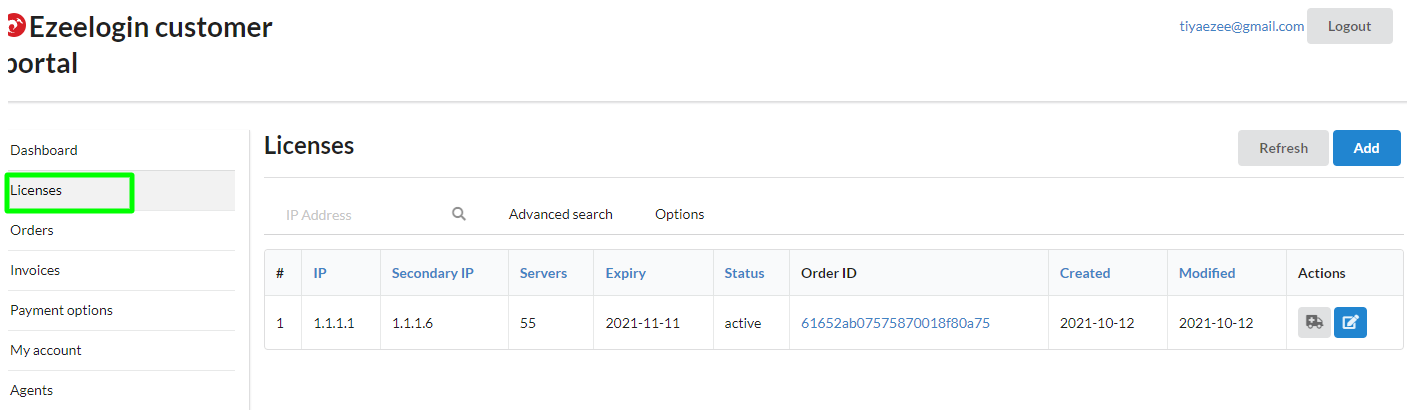Click the Refresh button

(1283, 148)
